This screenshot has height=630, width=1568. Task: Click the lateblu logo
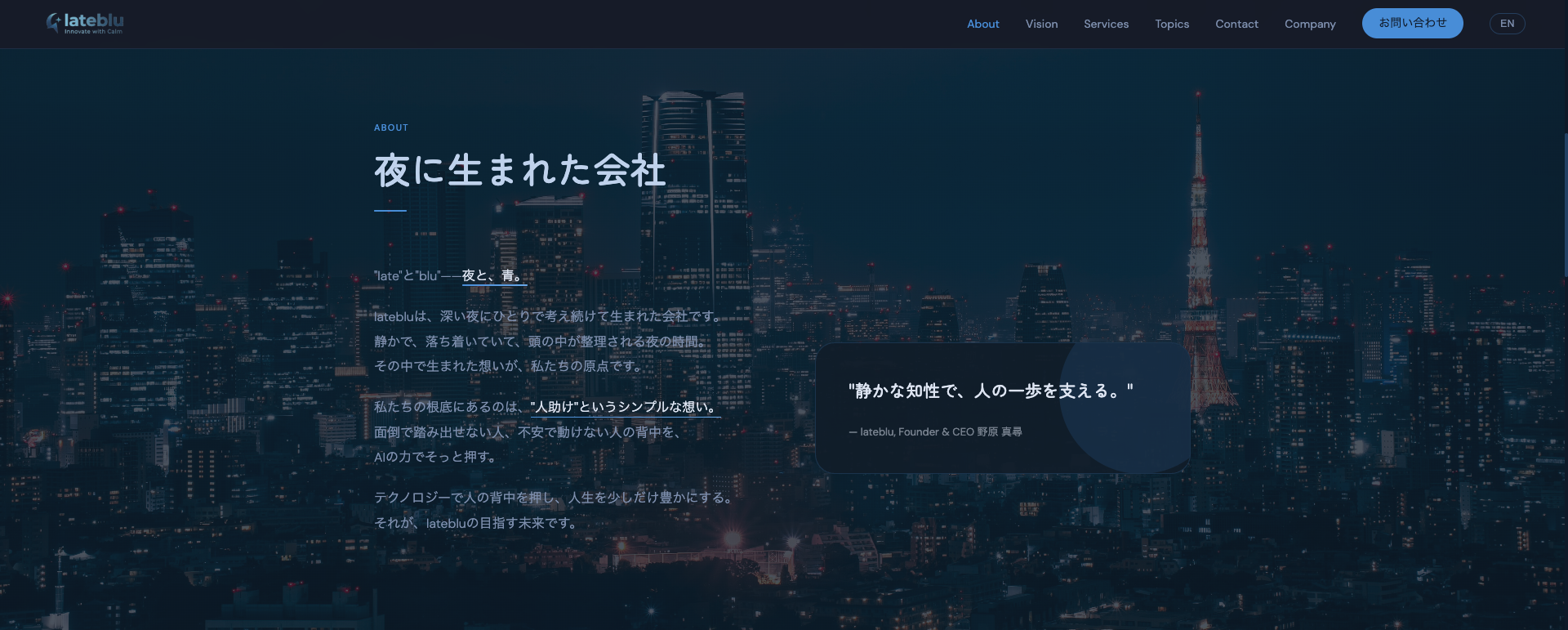click(85, 23)
